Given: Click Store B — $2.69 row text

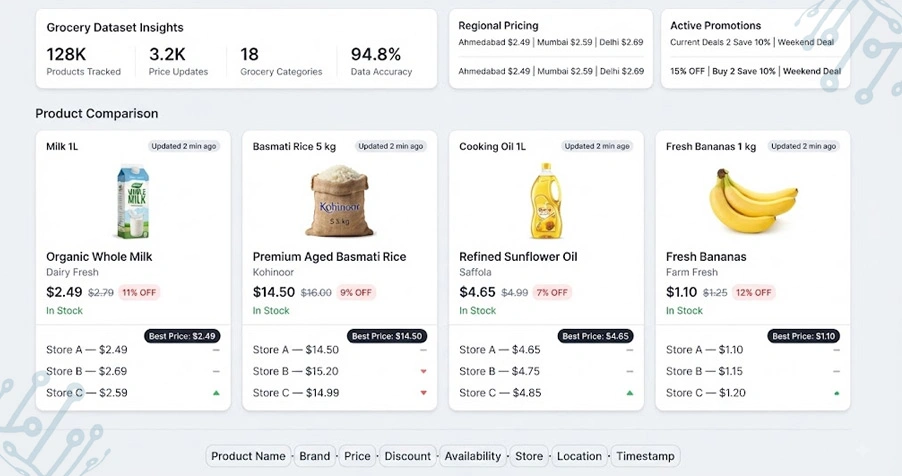Looking at the screenshot, I should point(86,371).
